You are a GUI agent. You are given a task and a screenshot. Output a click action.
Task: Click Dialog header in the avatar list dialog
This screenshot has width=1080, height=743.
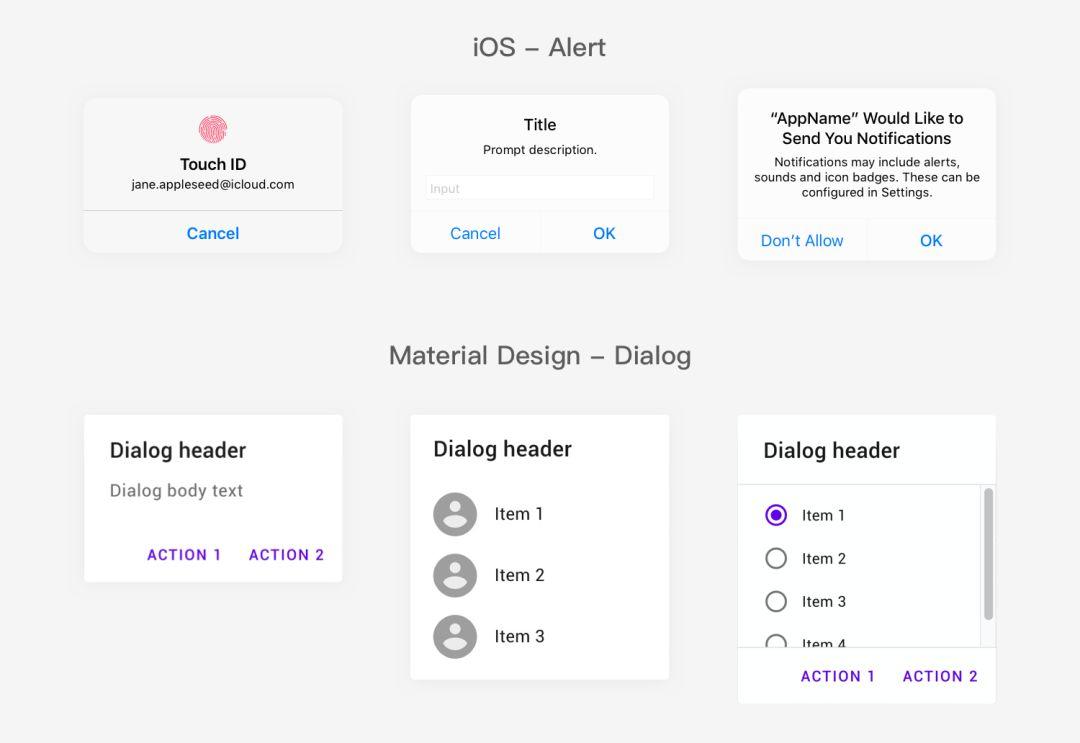point(503,449)
